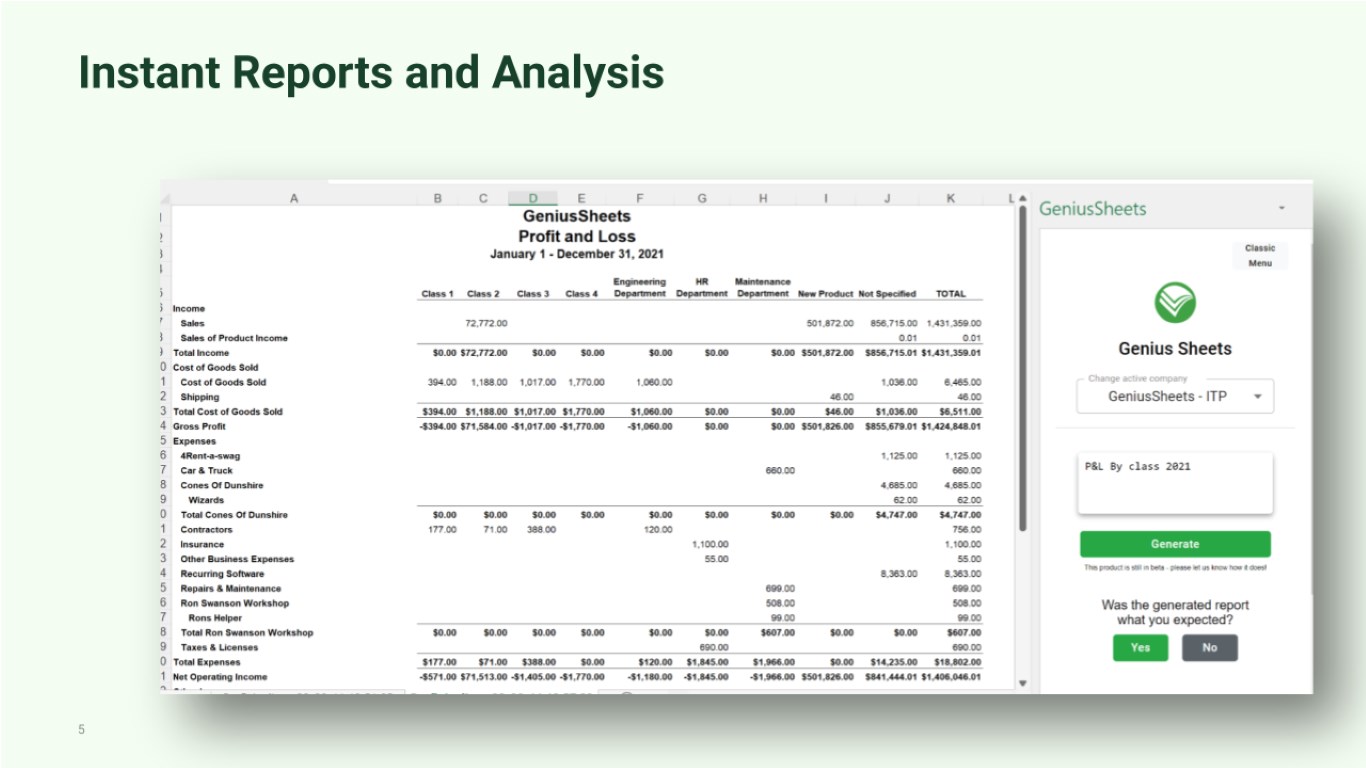Image resolution: width=1366 pixels, height=768 pixels.
Task: Click the 'Gross Profit' row label
Action: pyautogui.click(x=199, y=426)
